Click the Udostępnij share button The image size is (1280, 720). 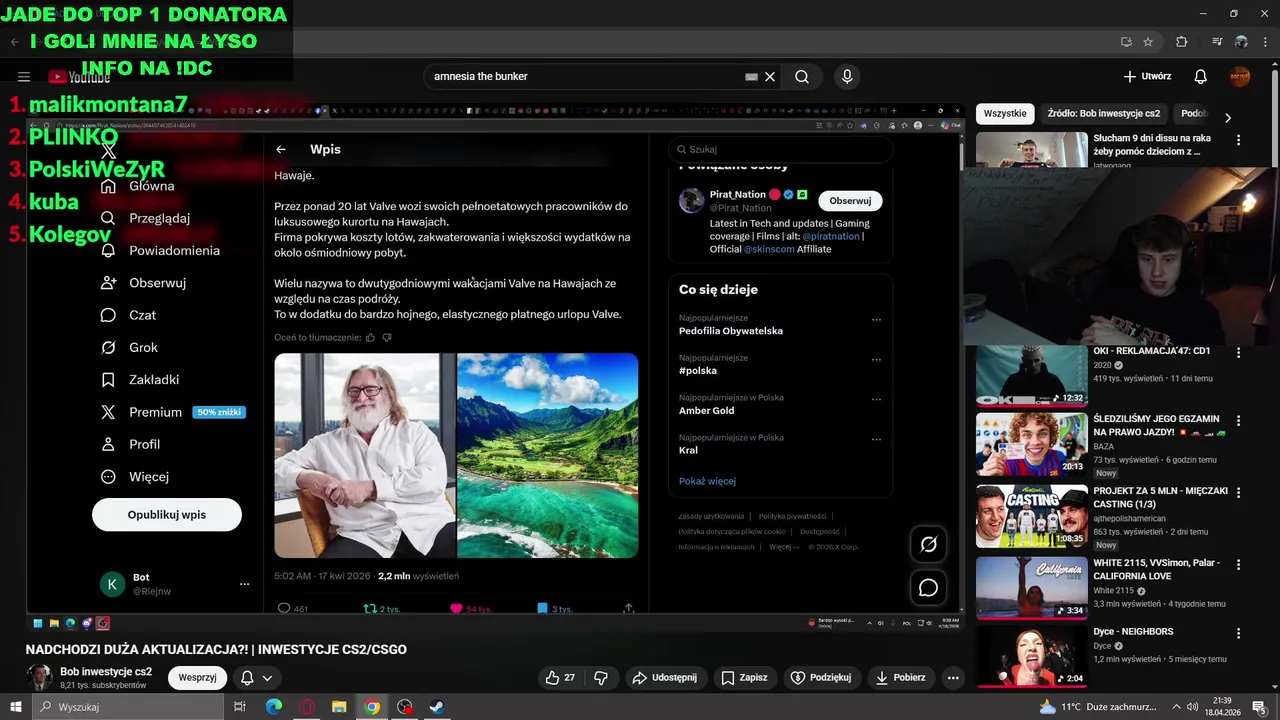[664, 677]
